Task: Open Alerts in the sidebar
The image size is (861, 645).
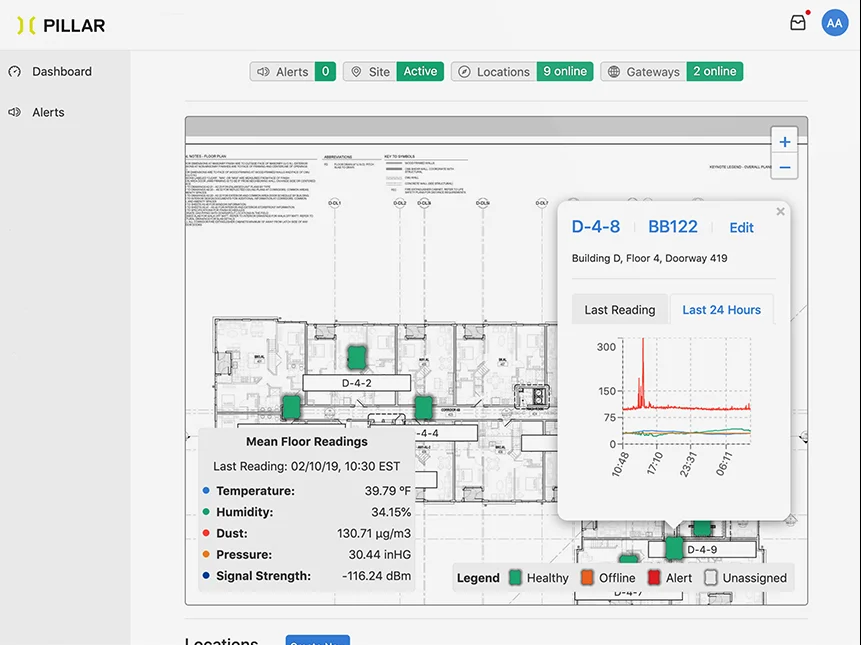Action: point(48,112)
